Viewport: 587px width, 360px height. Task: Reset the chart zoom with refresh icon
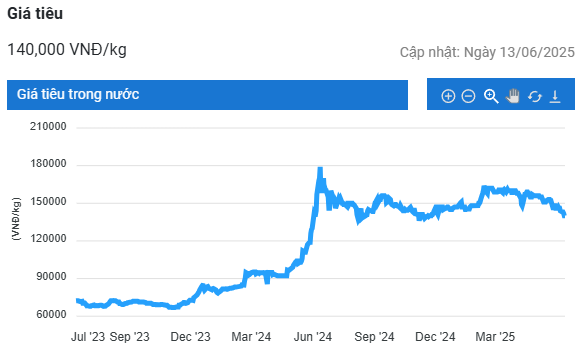(535, 97)
